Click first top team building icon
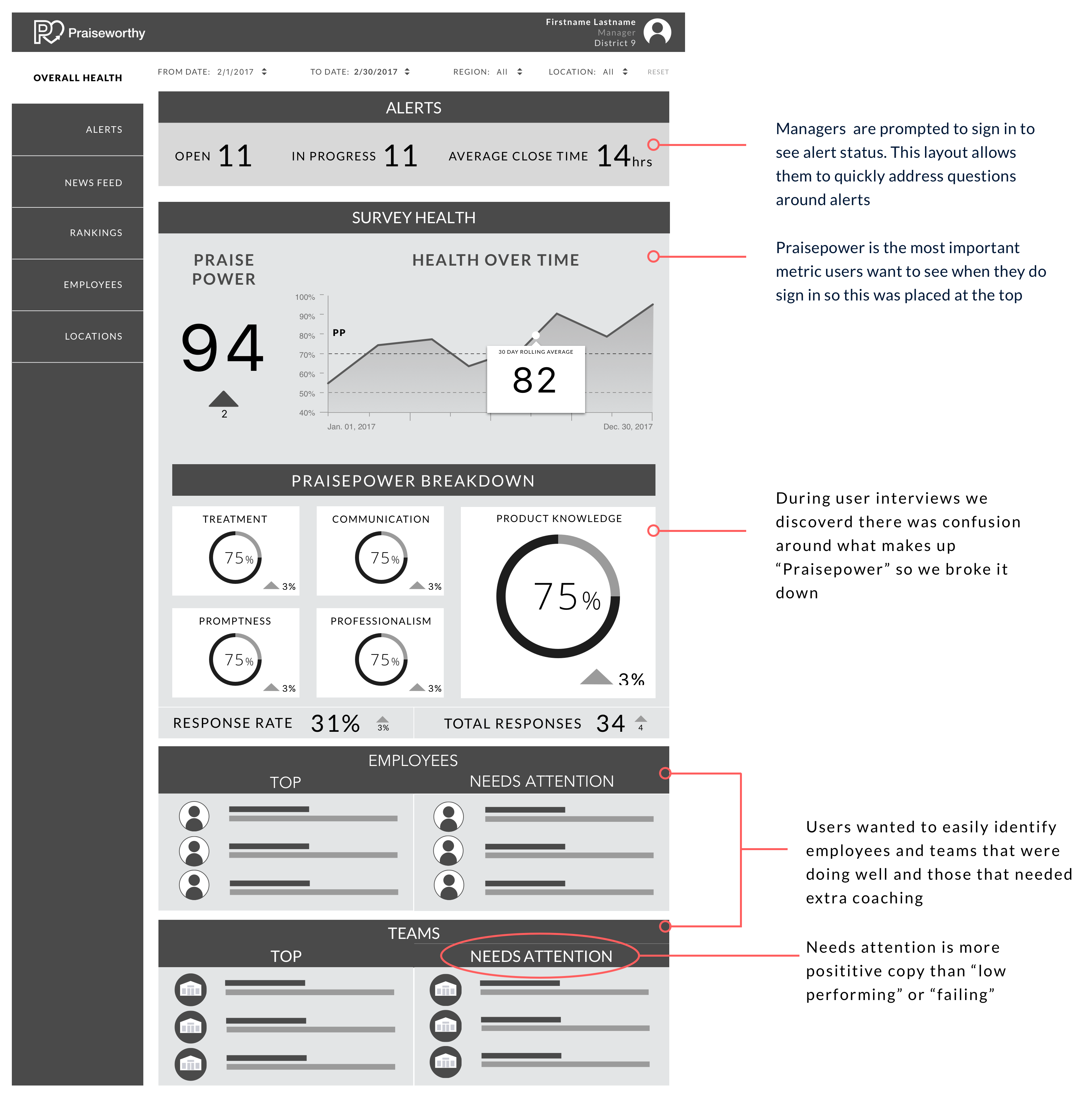 (191, 990)
